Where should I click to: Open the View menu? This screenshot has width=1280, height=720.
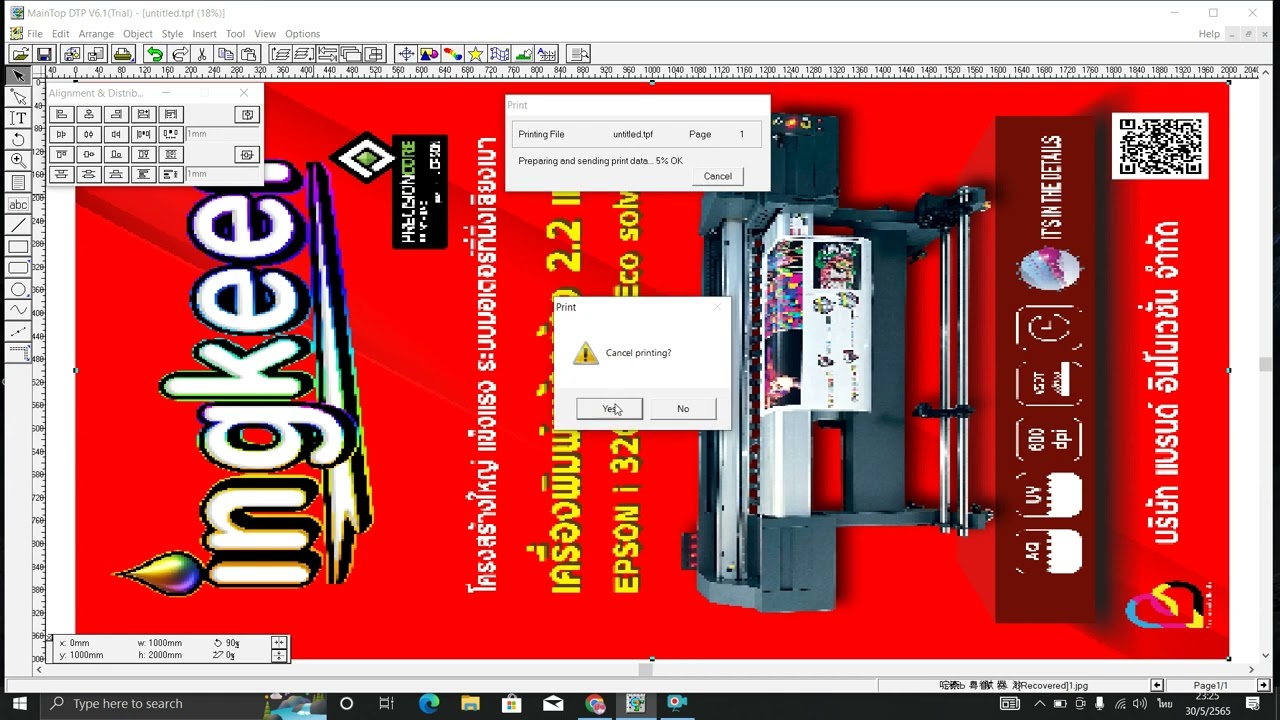265,34
